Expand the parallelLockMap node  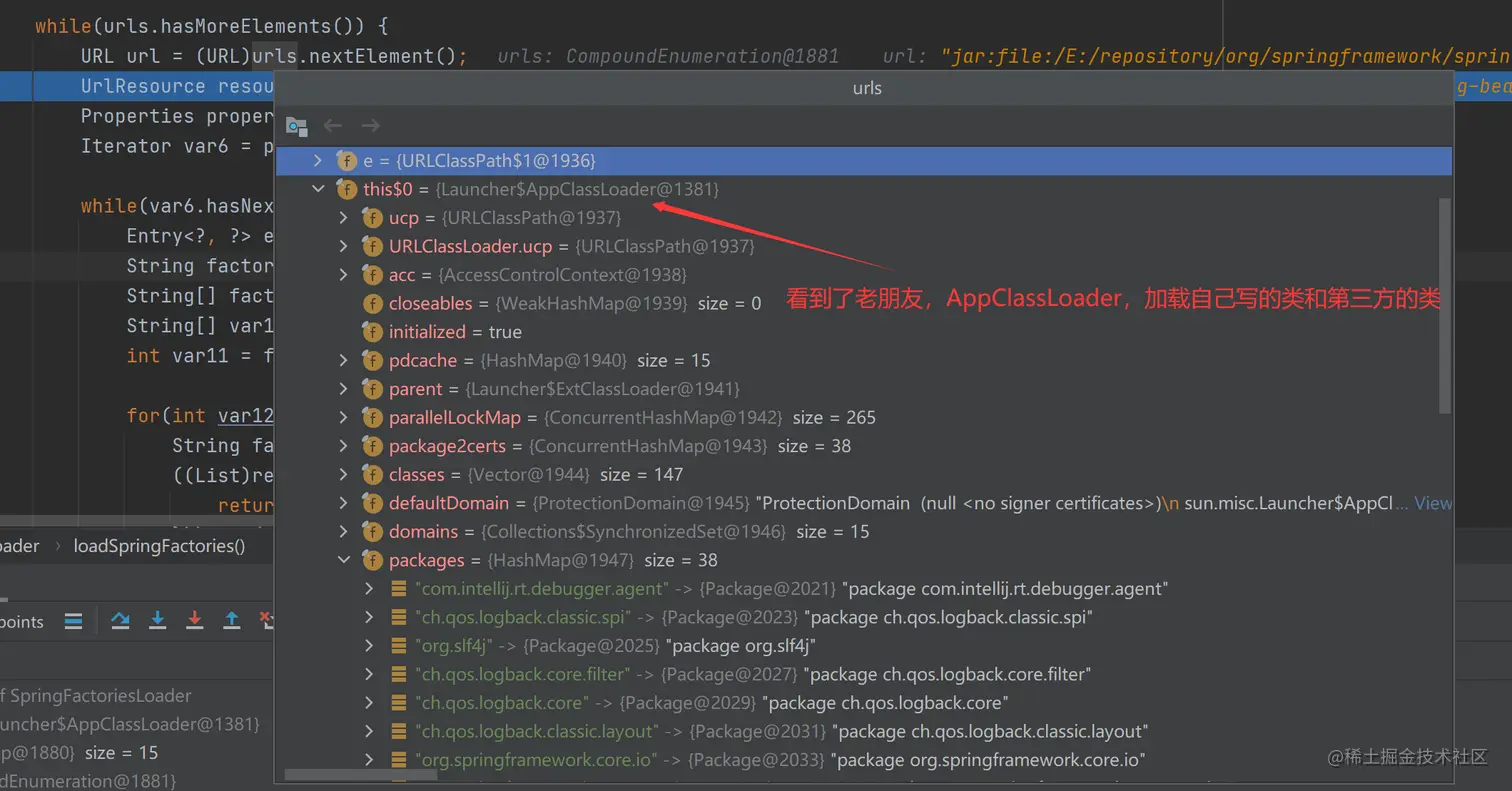343,417
